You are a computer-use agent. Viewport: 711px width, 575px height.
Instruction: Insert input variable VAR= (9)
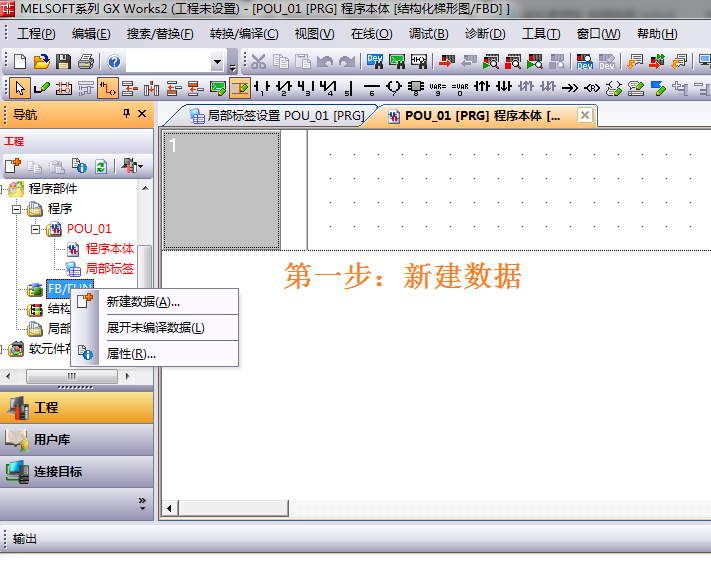pyautogui.click(x=438, y=88)
